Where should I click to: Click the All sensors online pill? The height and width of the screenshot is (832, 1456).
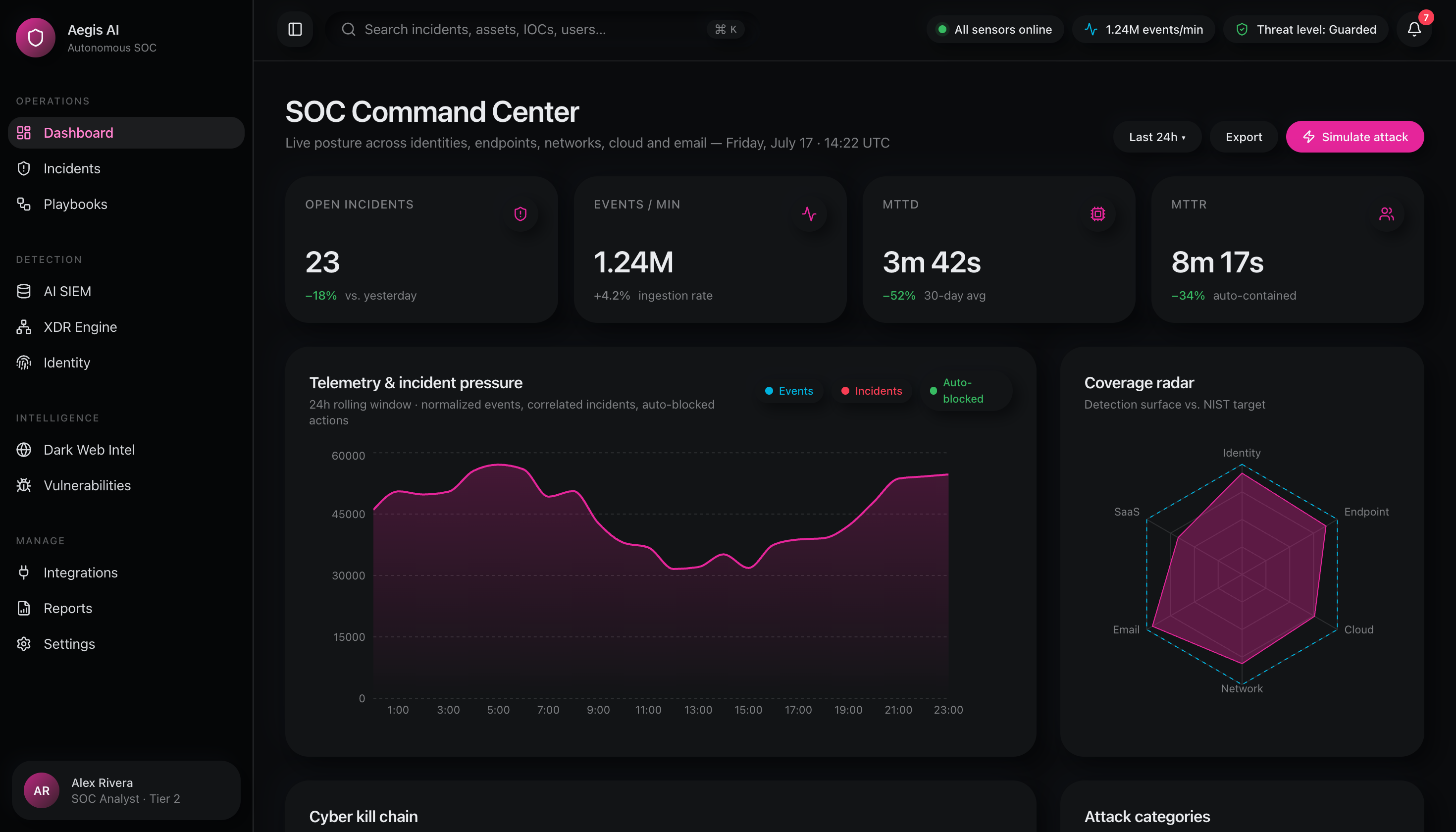pyautogui.click(x=995, y=29)
